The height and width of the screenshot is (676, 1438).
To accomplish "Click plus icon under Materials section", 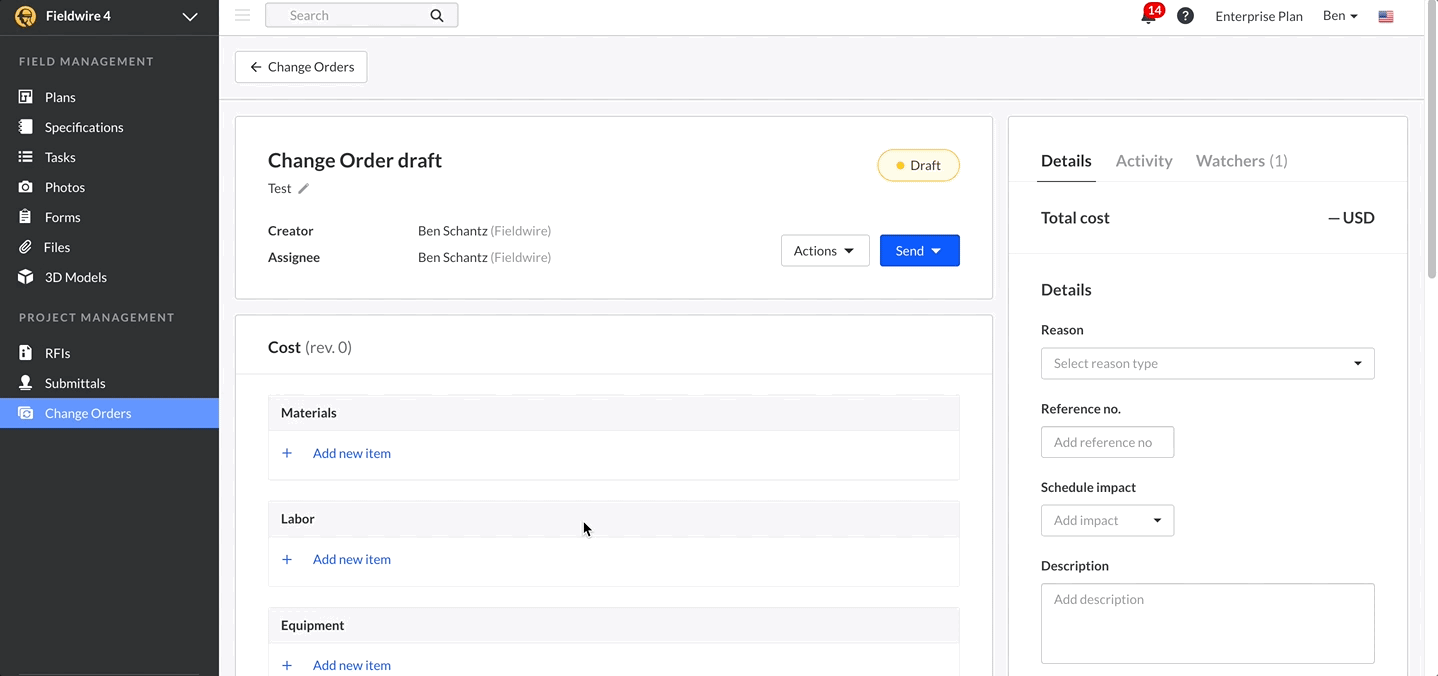I will coord(287,453).
